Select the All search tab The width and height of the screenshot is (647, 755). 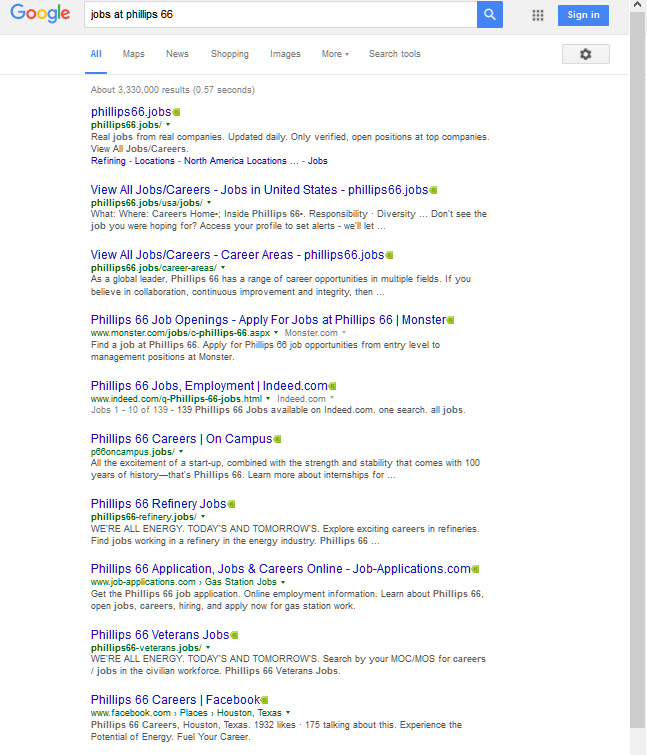[96, 54]
